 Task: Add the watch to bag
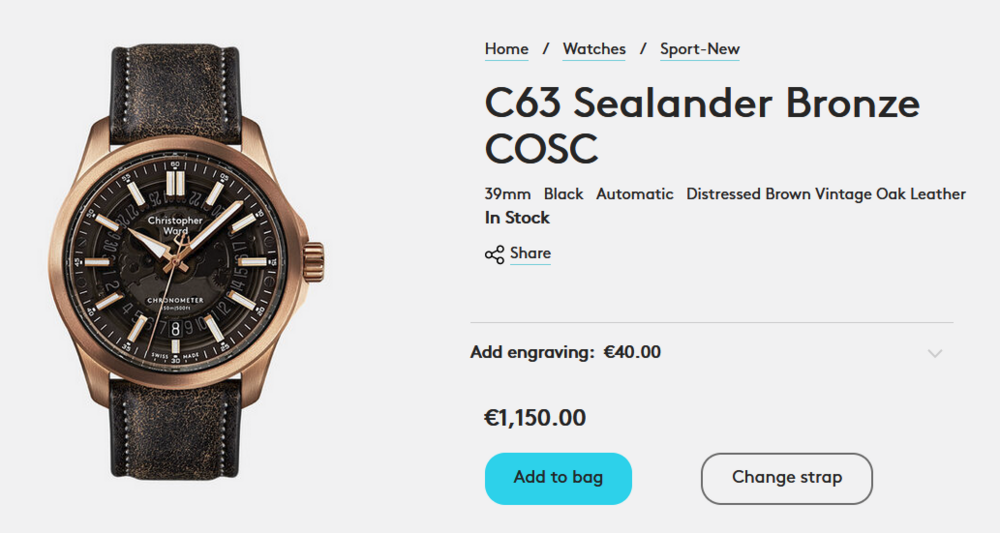click(x=558, y=478)
